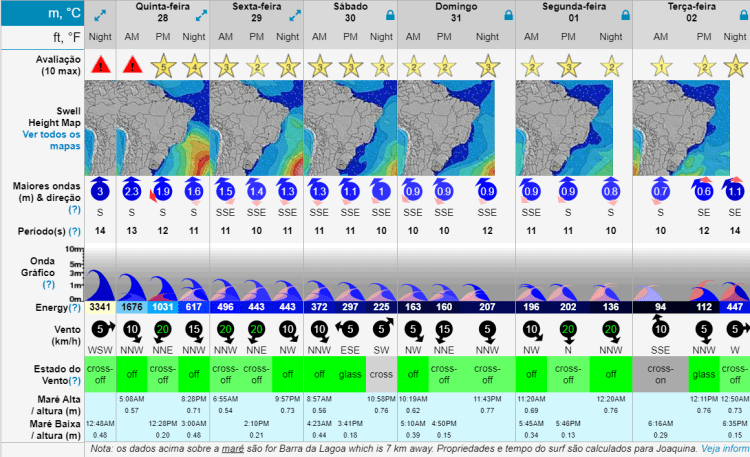750x457 pixels.
Task: Click the 1.9 m wave height direction icon
Action: tap(162, 189)
